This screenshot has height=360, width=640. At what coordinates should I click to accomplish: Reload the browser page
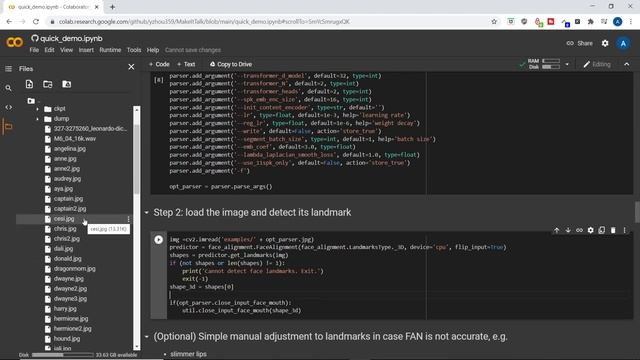(x=36, y=22)
